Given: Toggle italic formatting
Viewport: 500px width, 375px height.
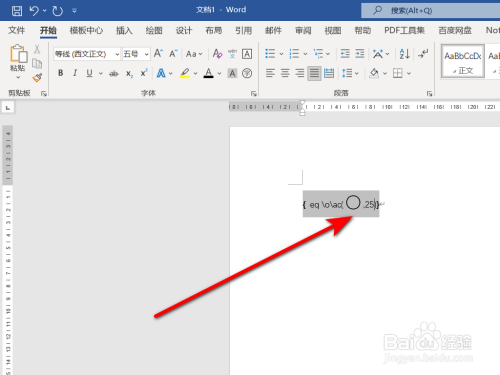Looking at the screenshot, I should point(75,73).
